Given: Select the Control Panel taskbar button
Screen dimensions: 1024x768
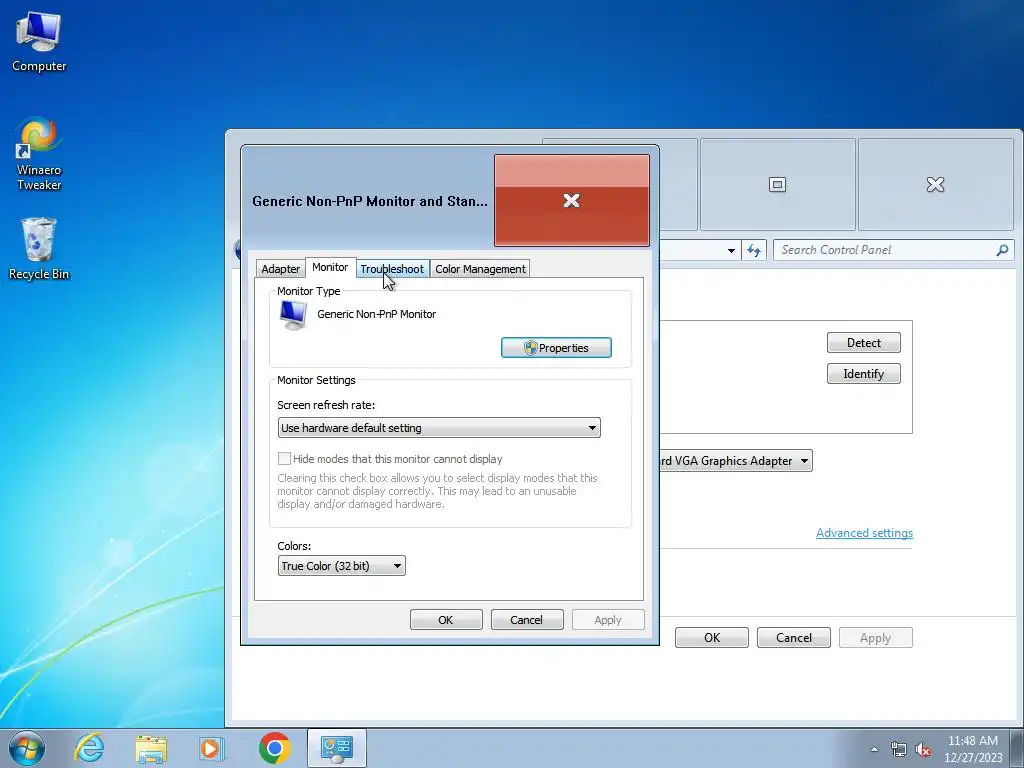Looking at the screenshot, I should point(336,748).
